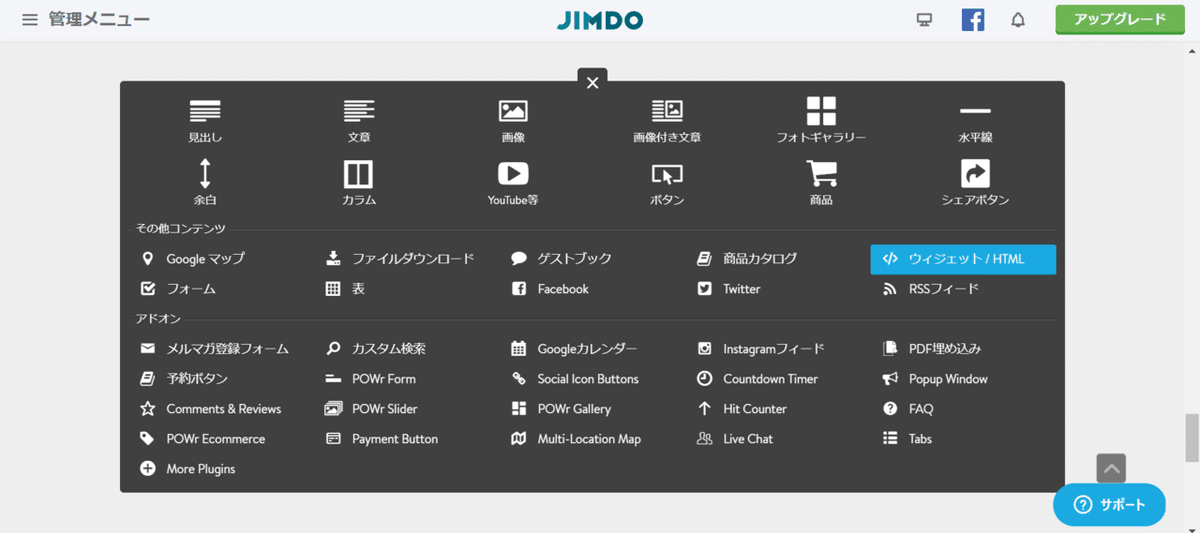Choose Payment Button add-on
Image resolution: width=1200 pixels, height=533 pixels.
click(382, 439)
